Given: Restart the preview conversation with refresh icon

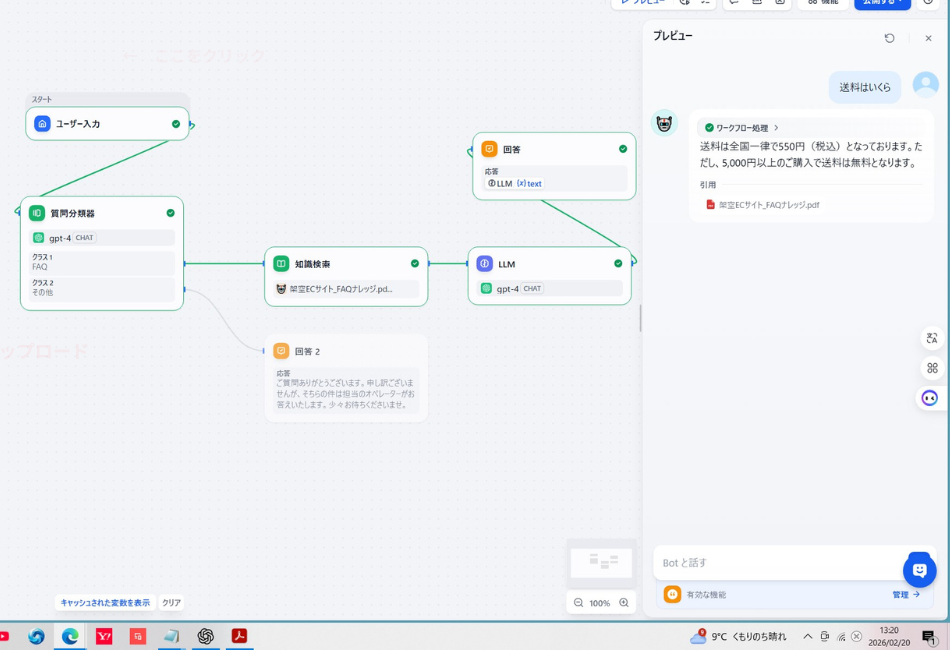Looking at the screenshot, I should [889, 38].
